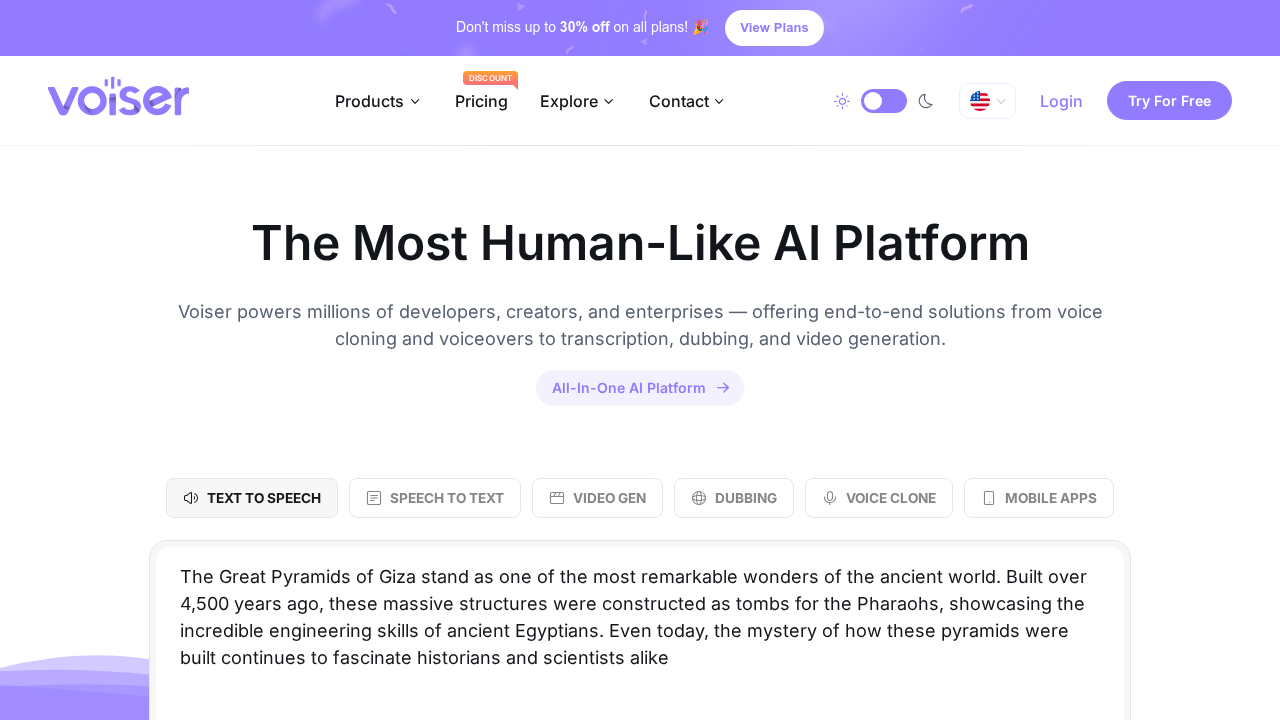Image resolution: width=1280 pixels, height=720 pixels.
Task: Open the language selection dropdown
Action: pyautogui.click(x=987, y=100)
